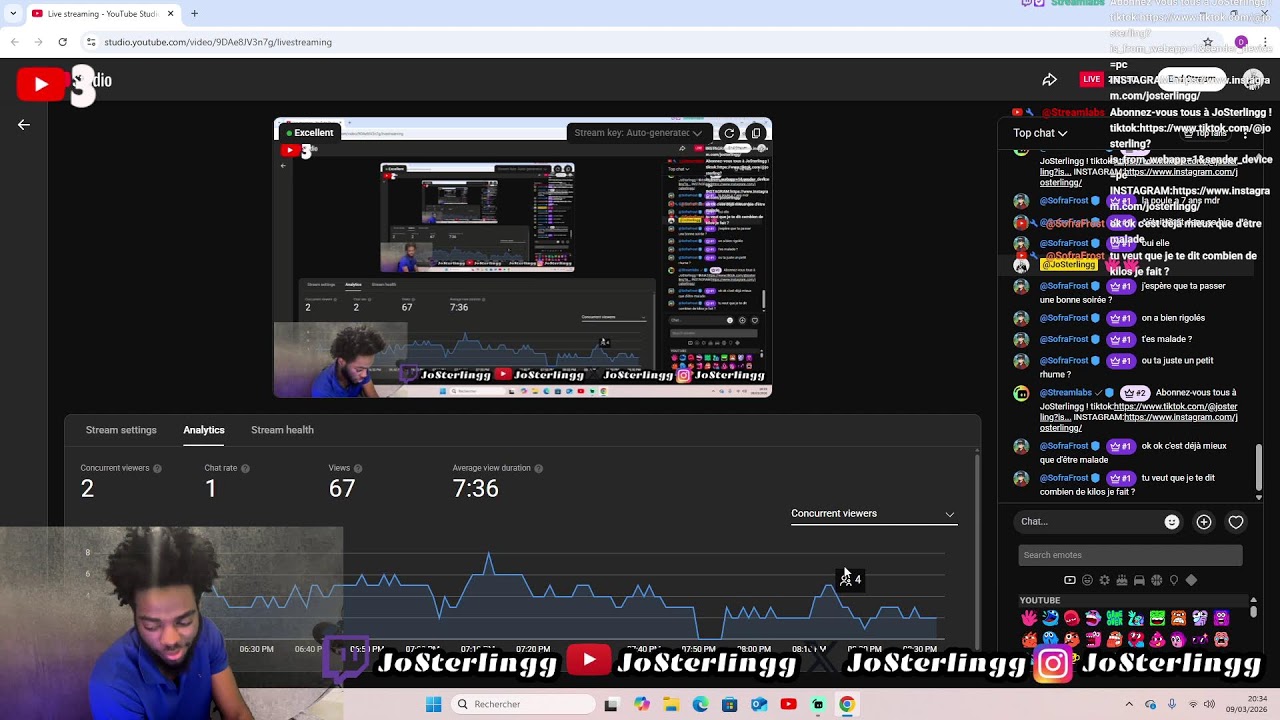Open the emoji picker in chat box
This screenshot has width=1280, height=720.
tap(1172, 522)
